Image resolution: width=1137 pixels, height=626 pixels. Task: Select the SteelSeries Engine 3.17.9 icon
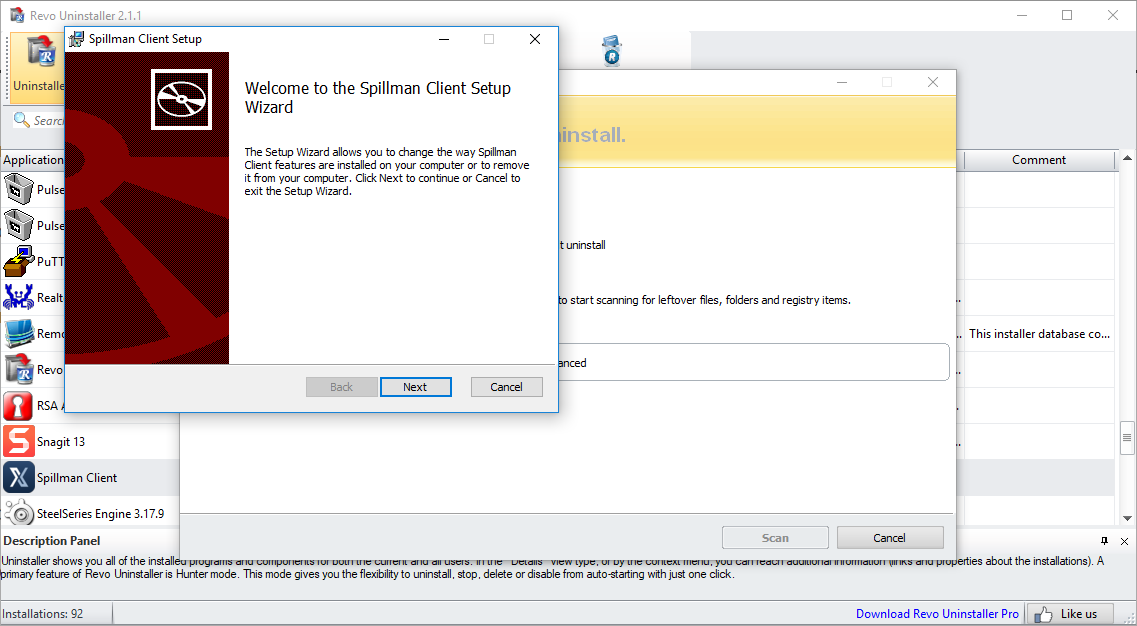click(19, 514)
